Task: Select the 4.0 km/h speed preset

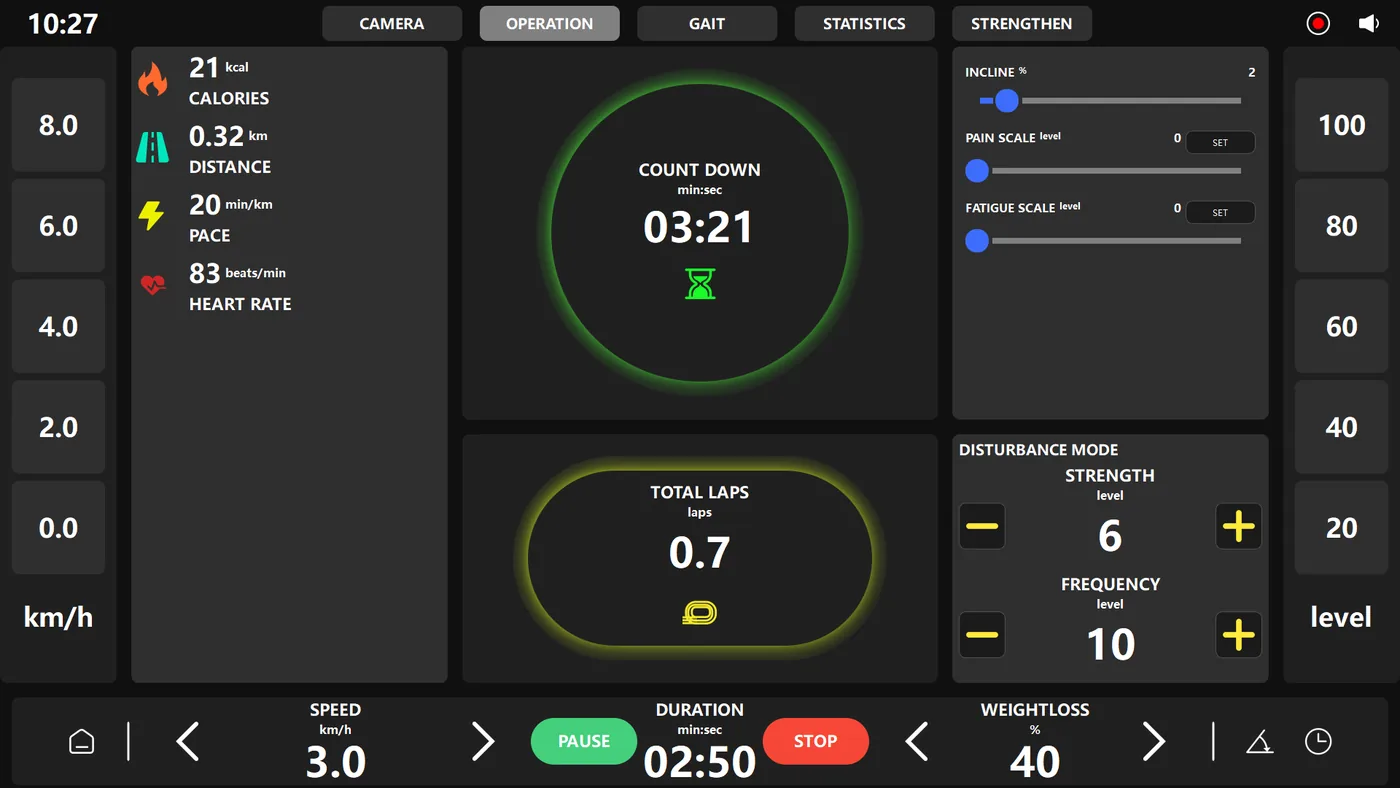Action: tap(58, 326)
